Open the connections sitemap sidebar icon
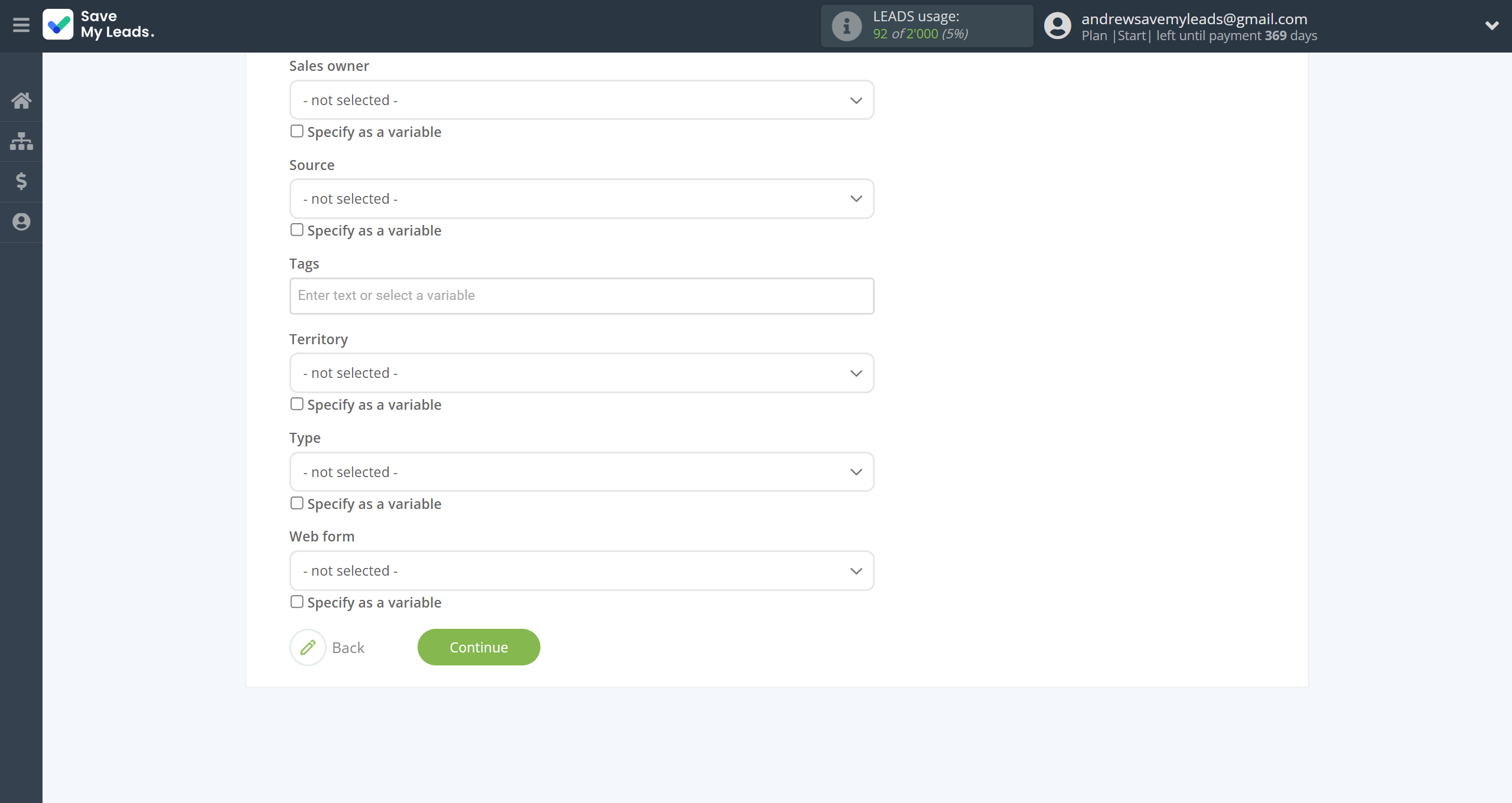The height and width of the screenshot is (803, 1512). tap(21, 141)
